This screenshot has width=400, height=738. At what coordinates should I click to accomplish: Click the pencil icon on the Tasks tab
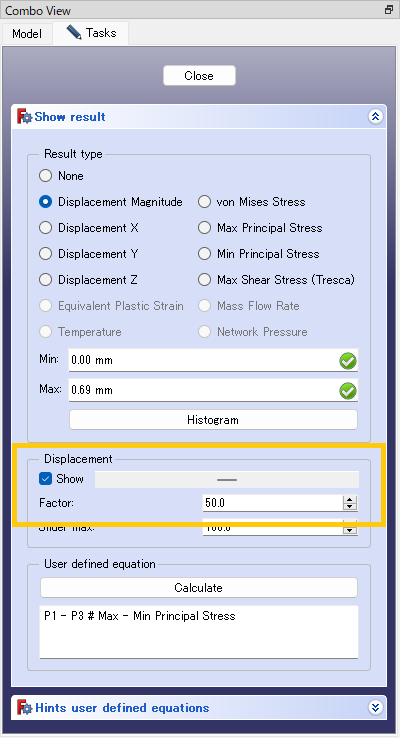click(x=74, y=32)
